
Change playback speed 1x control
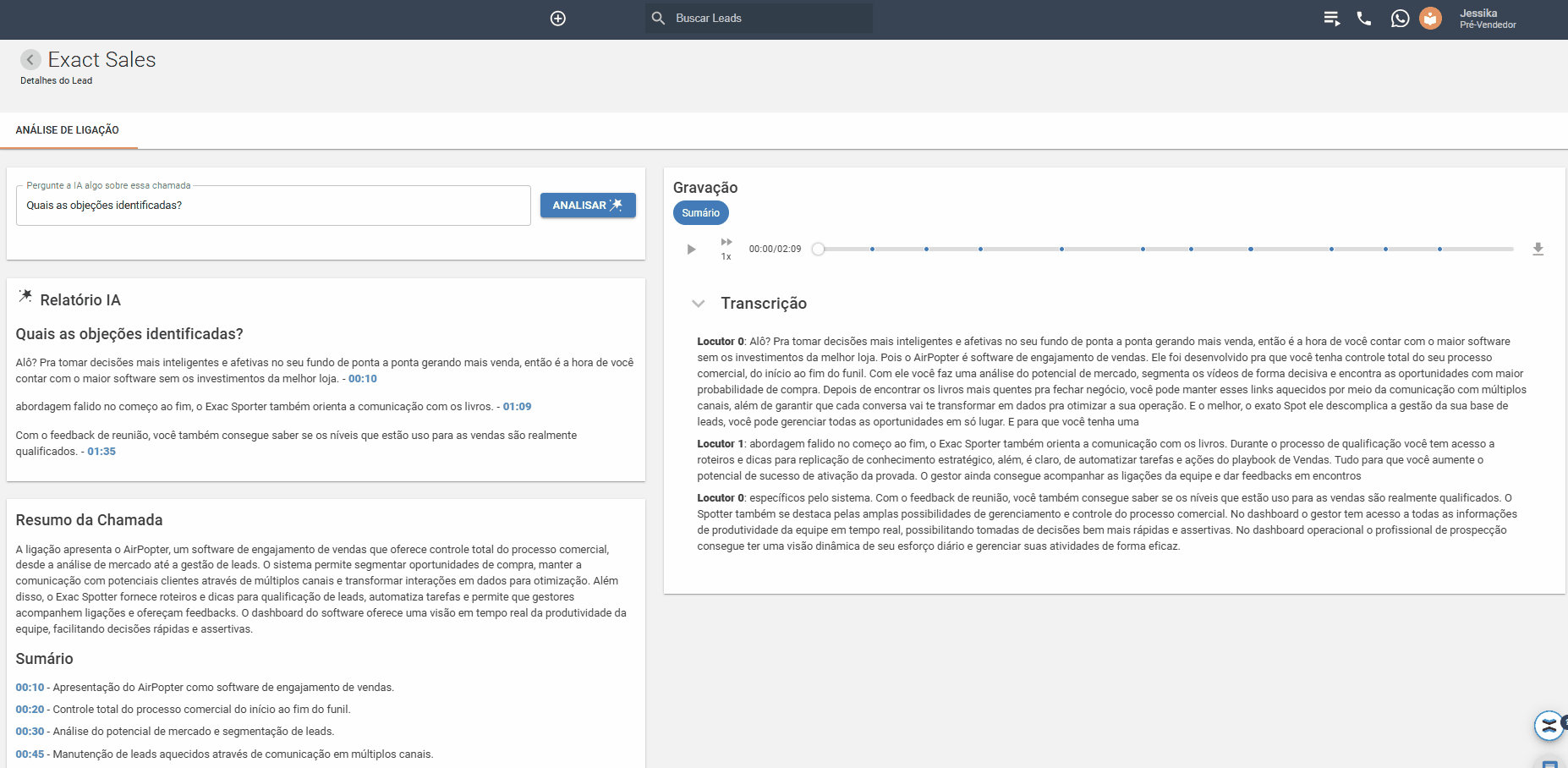click(726, 249)
